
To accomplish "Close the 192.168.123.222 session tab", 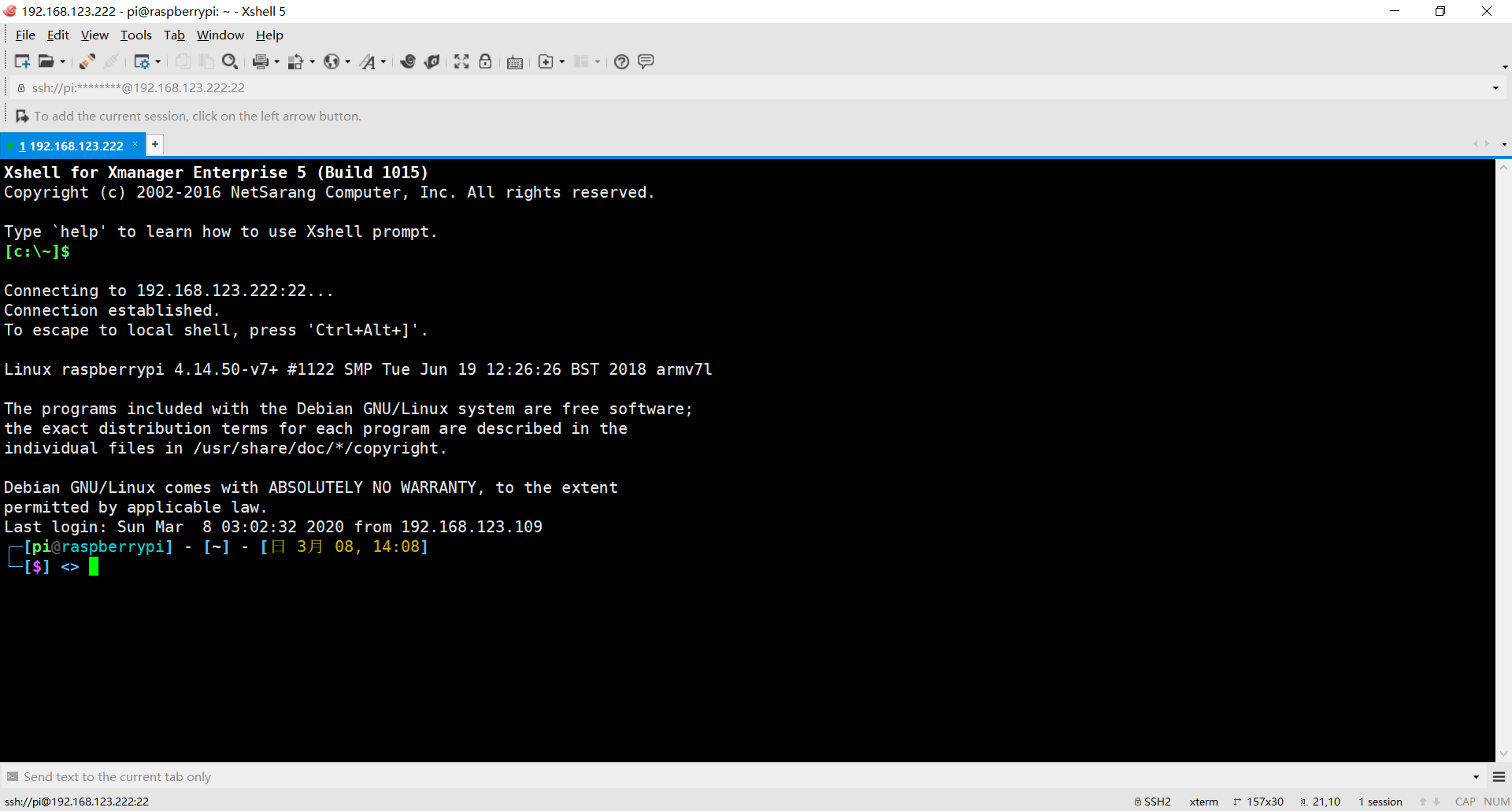I will (x=135, y=144).
